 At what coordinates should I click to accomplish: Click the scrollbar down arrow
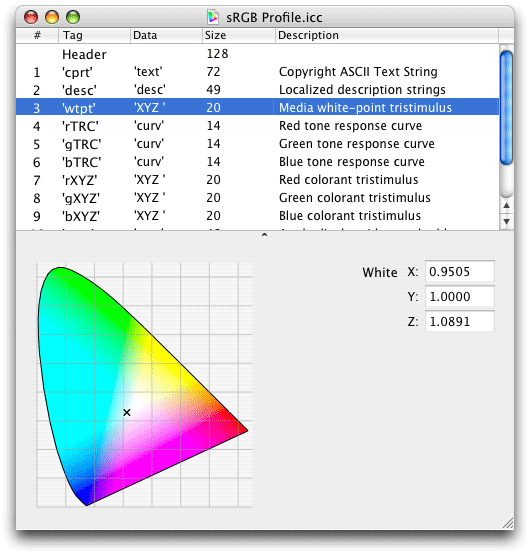pos(506,221)
